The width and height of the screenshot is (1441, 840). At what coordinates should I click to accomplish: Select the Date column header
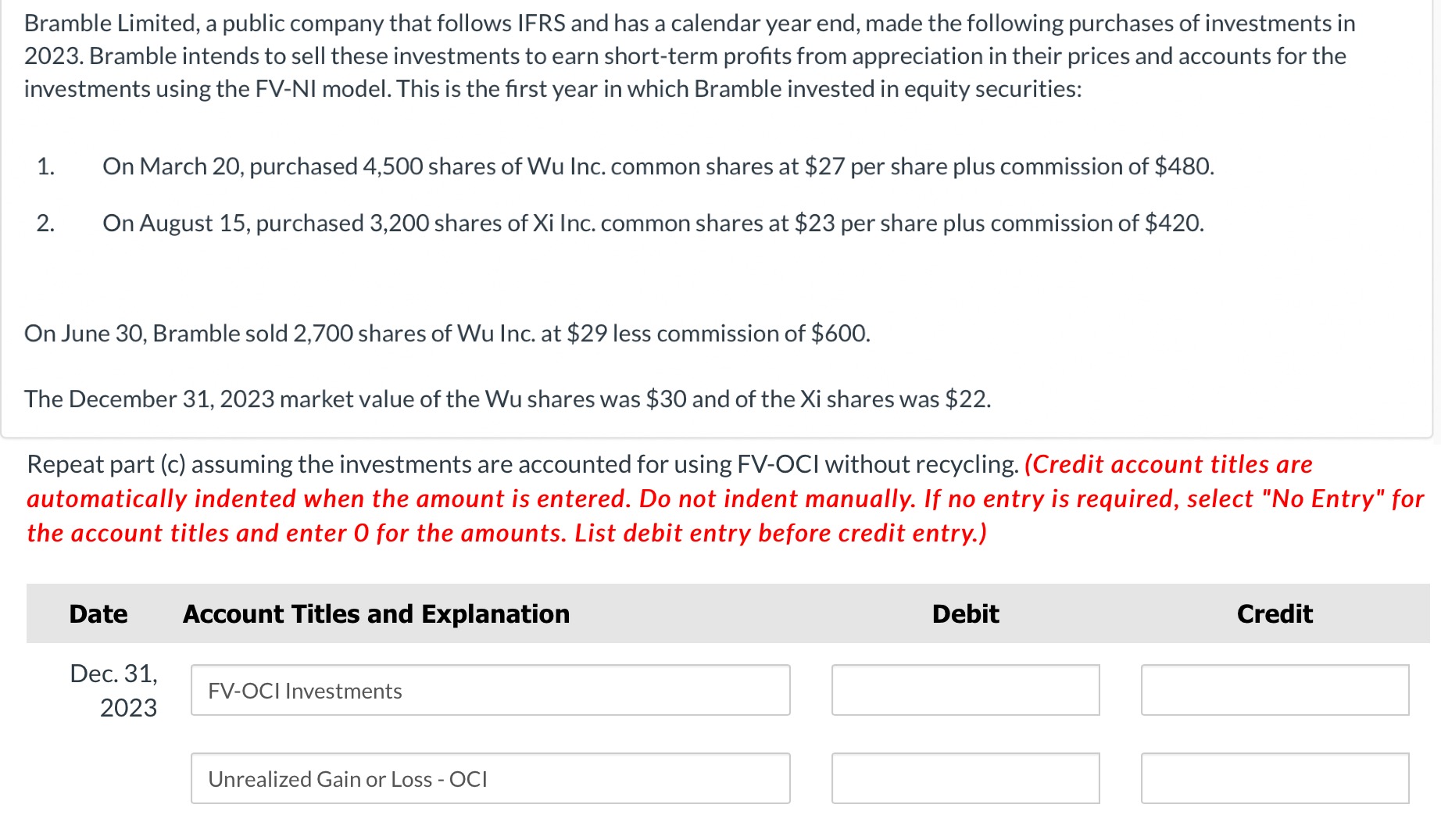click(x=97, y=613)
